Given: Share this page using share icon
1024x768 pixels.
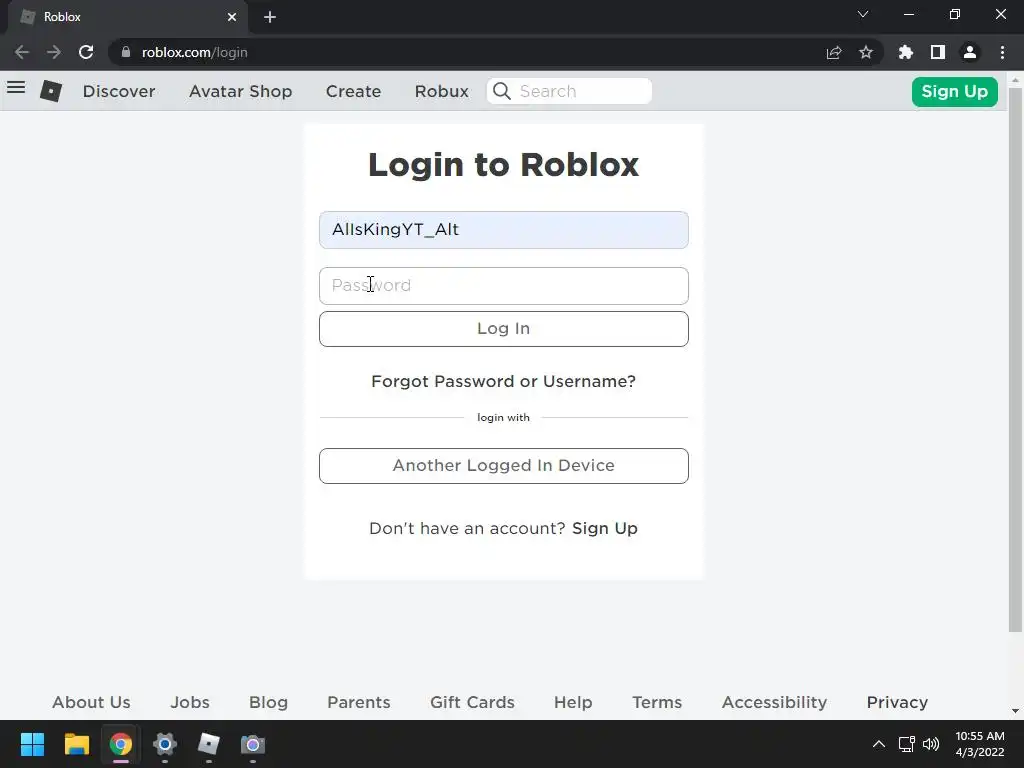Looking at the screenshot, I should click(834, 52).
